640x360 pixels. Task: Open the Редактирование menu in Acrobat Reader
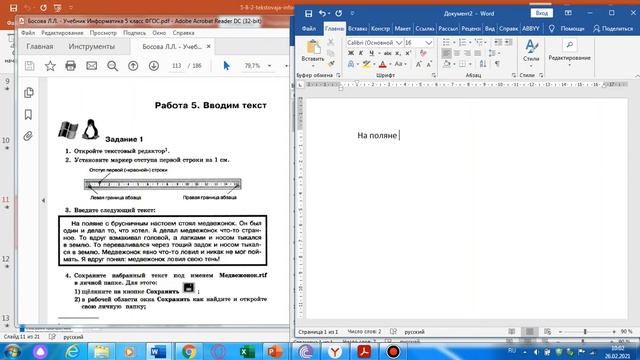[x=62, y=33]
